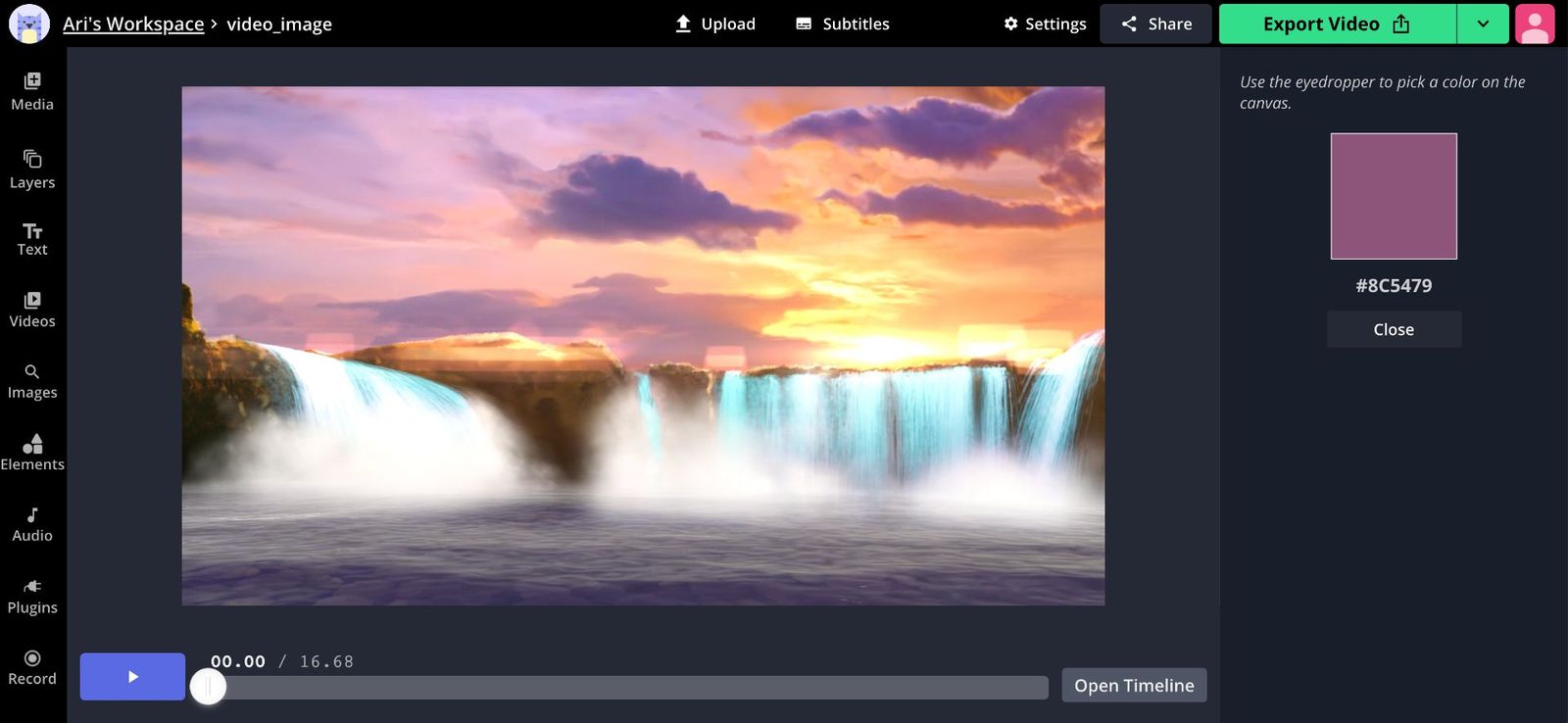Click the Upload menu item
This screenshot has width=1568, height=723.
click(715, 24)
